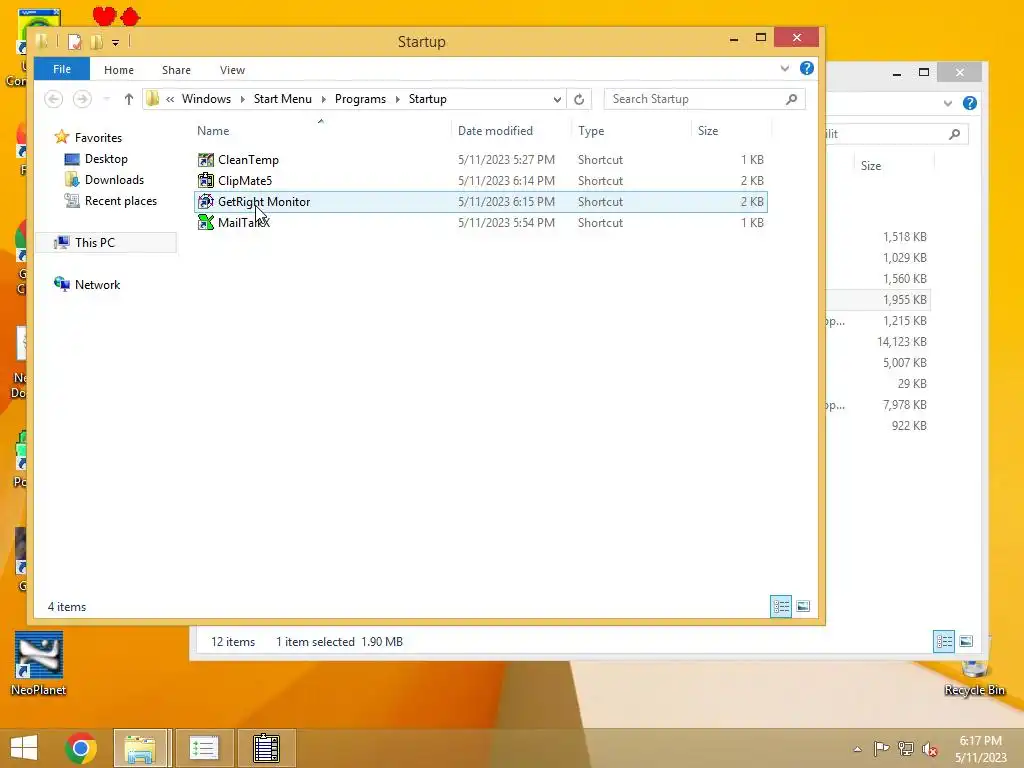Click the Back navigation arrow in Startup window
This screenshot has width=1024, height=768.
tap(54, 99)
